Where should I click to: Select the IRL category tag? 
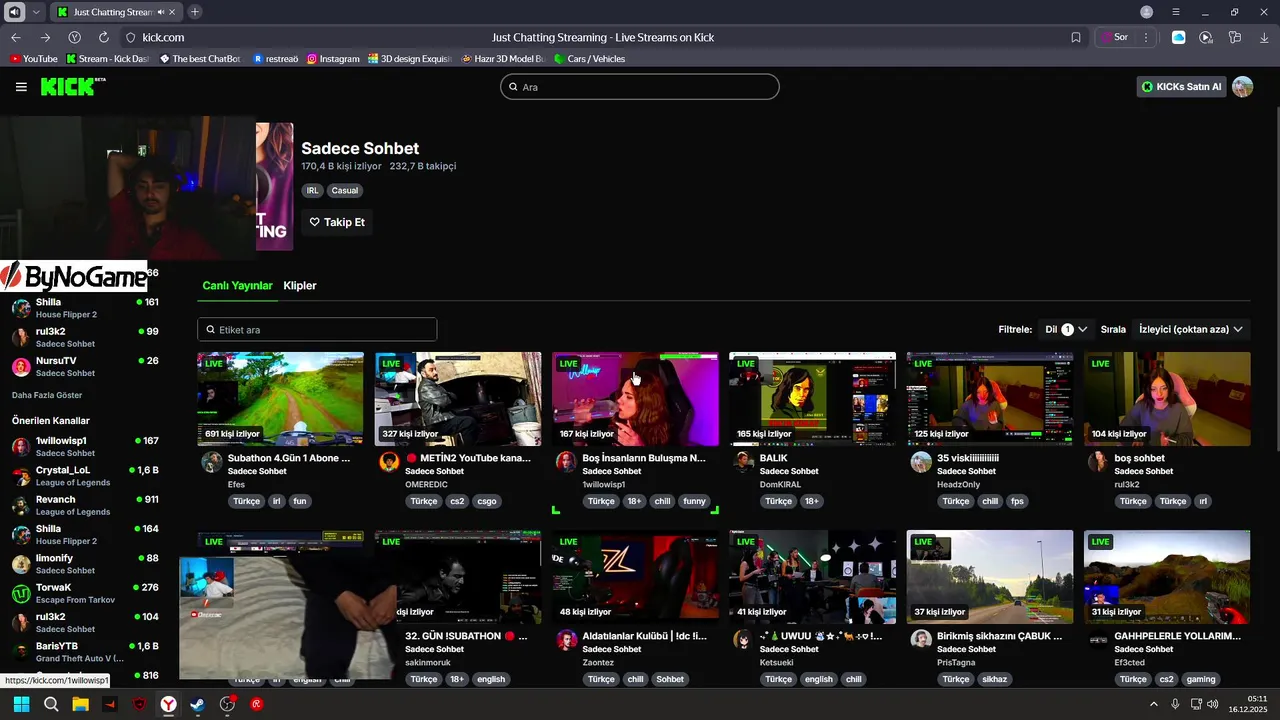pyautogui.click(x=313, y=190)
